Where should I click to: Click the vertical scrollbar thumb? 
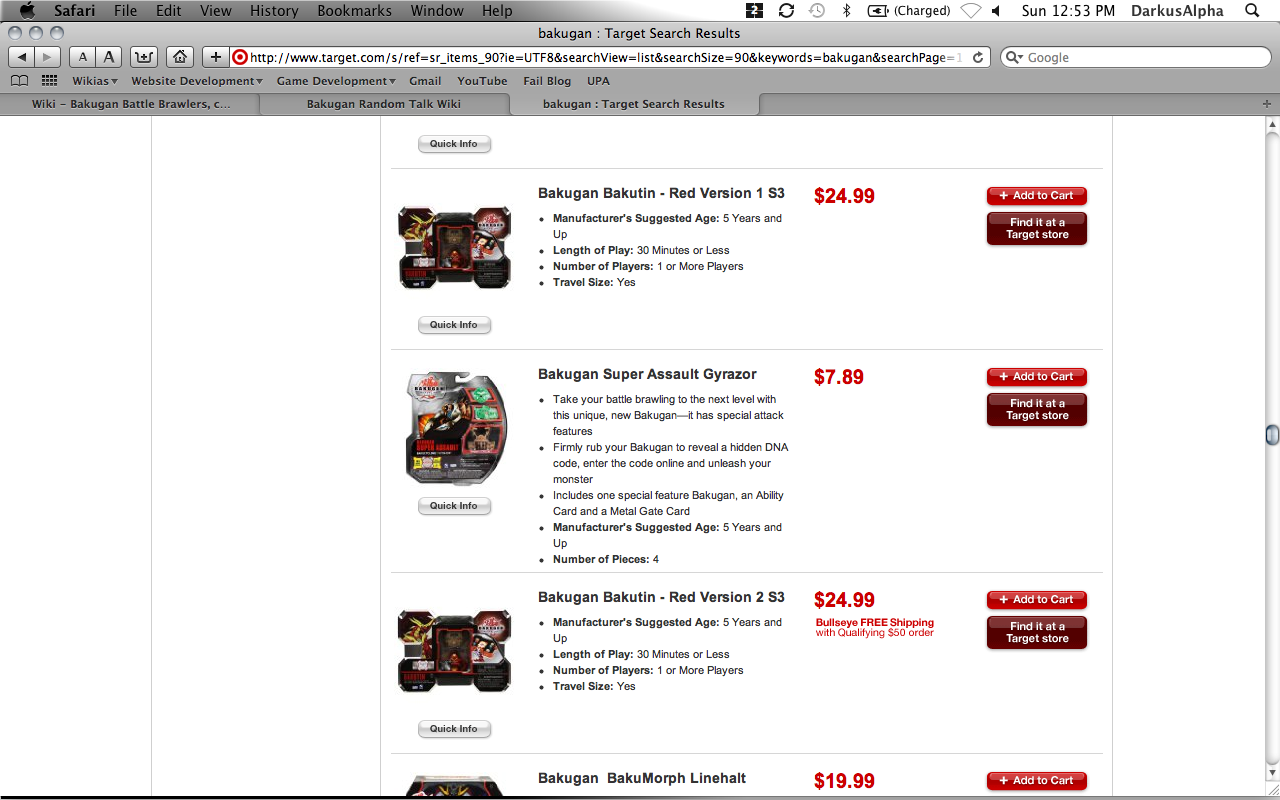pyautogui.click(x=1272, y=434)
